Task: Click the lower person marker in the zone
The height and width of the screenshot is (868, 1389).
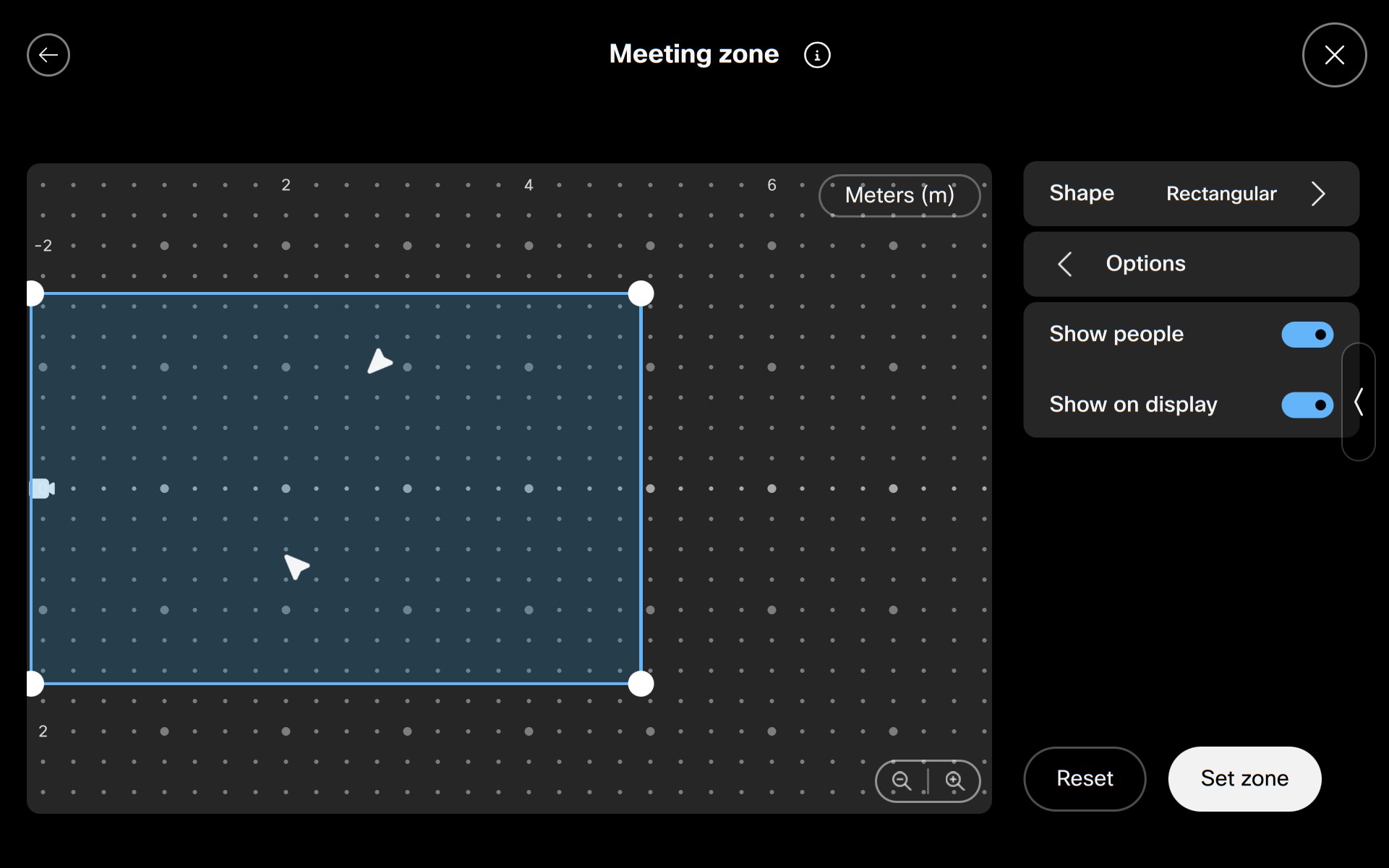Action: click(296, 567)
